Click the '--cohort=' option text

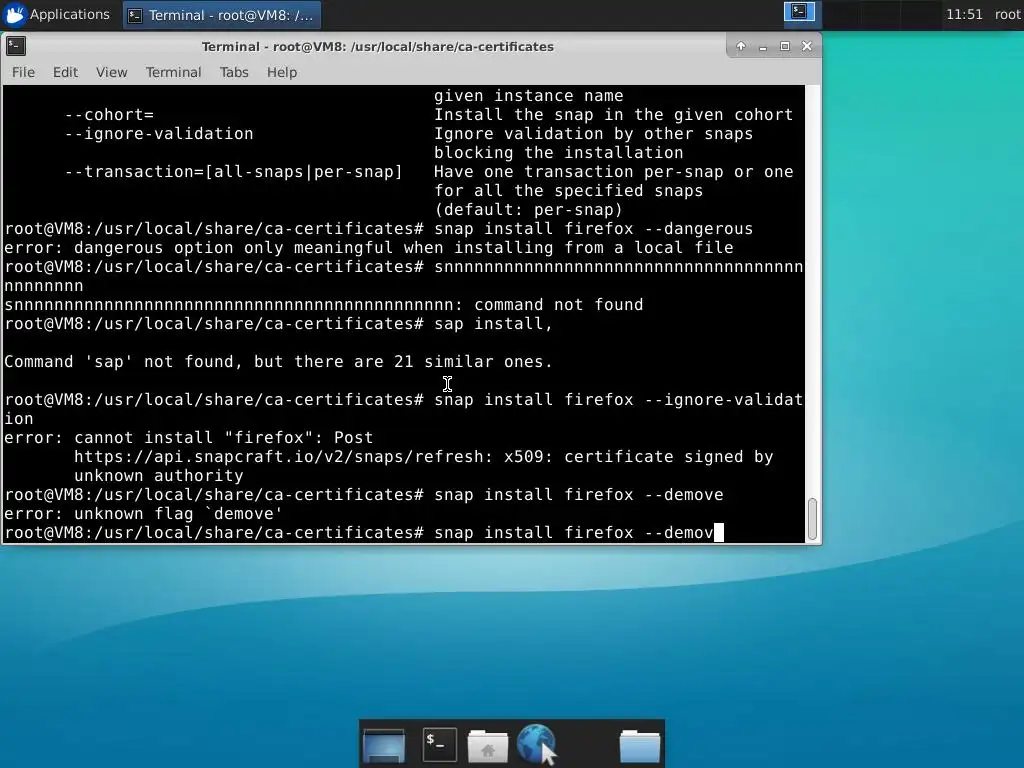click(x=109, y=115)
